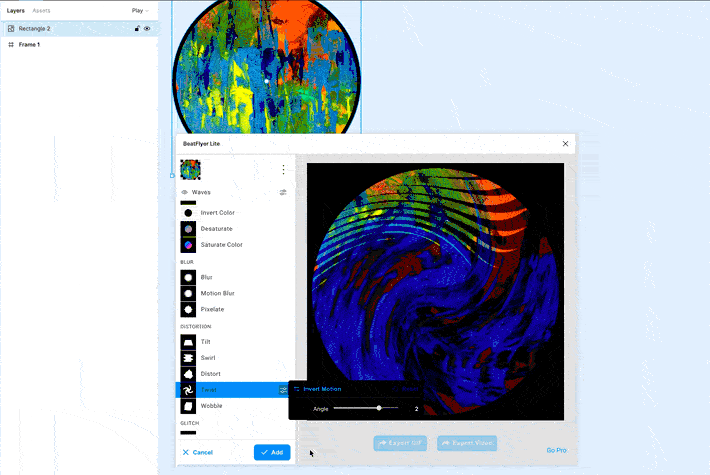Choose the Desaturate effect icon
This screenshot has height=475, width=710.
pyautogui.click(x=188, y=229)
